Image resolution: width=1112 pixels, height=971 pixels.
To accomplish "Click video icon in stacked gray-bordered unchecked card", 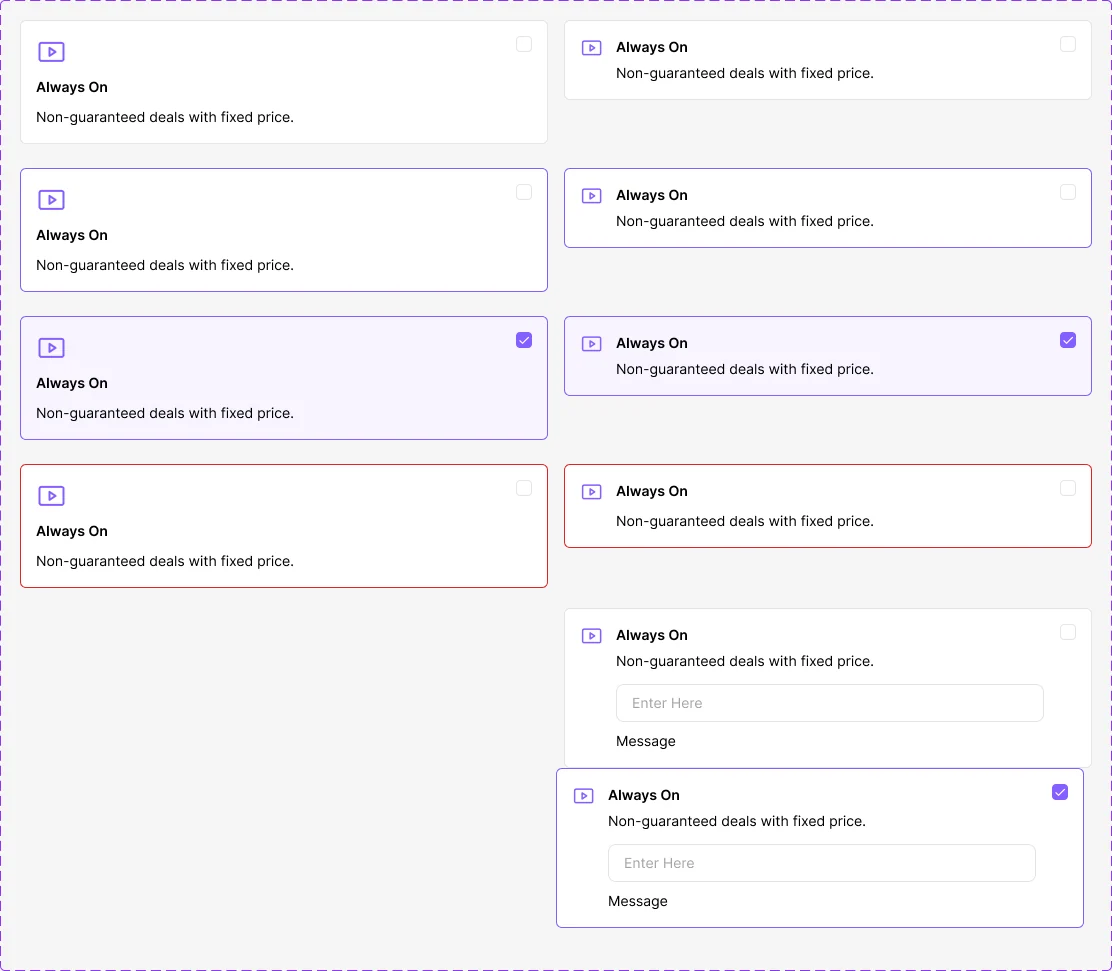I will (x=51, y=52).
